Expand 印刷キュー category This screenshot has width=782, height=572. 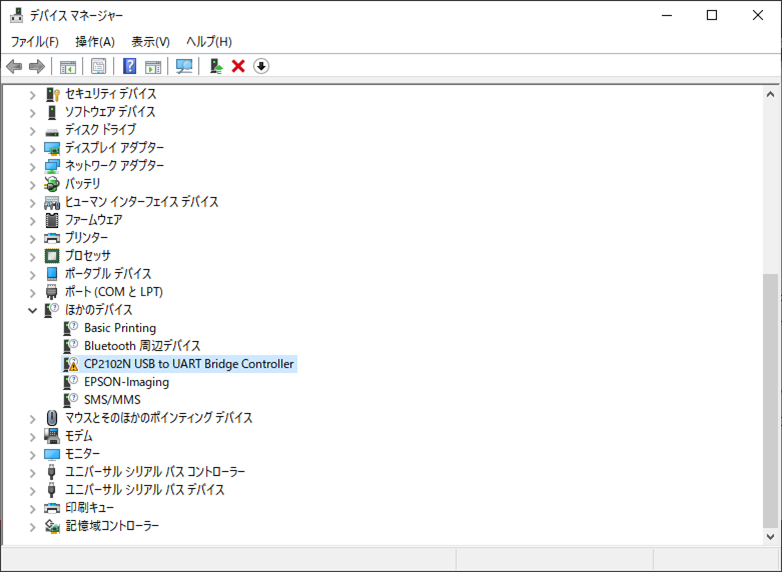[x=32, y=509]
